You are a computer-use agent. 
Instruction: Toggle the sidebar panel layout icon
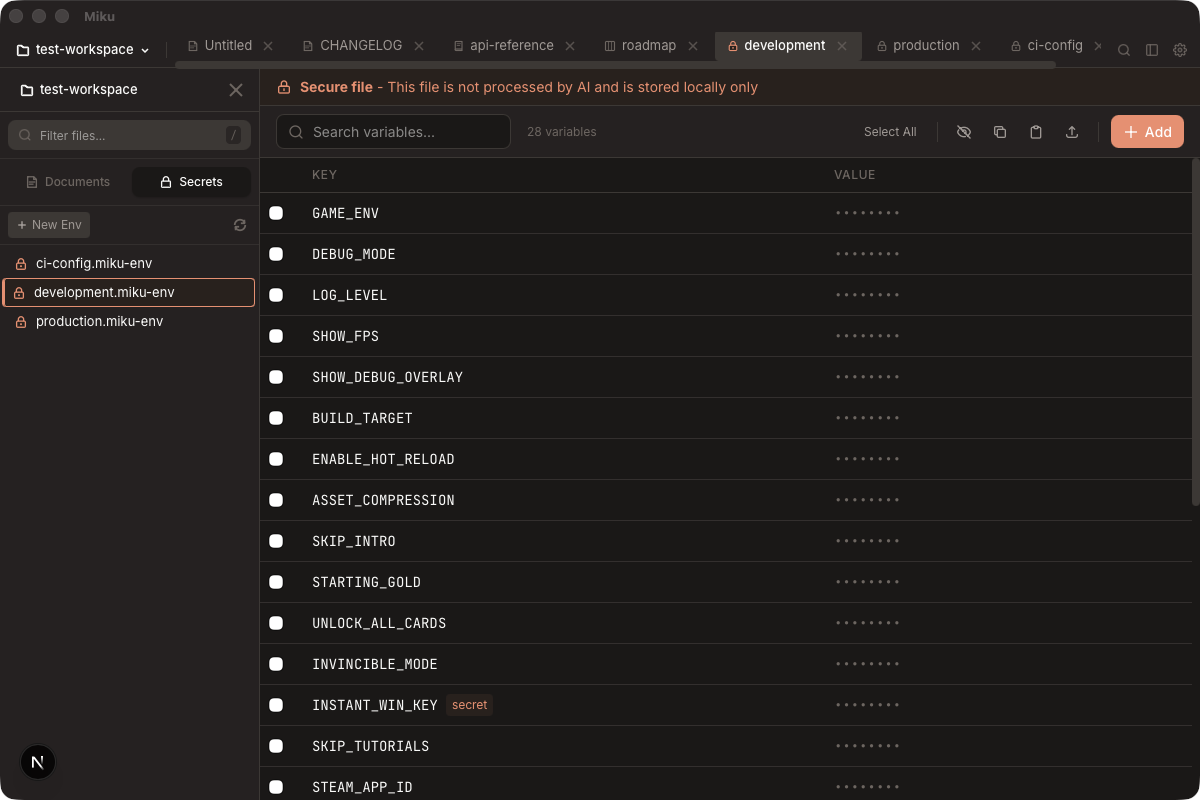[1152, 49]
